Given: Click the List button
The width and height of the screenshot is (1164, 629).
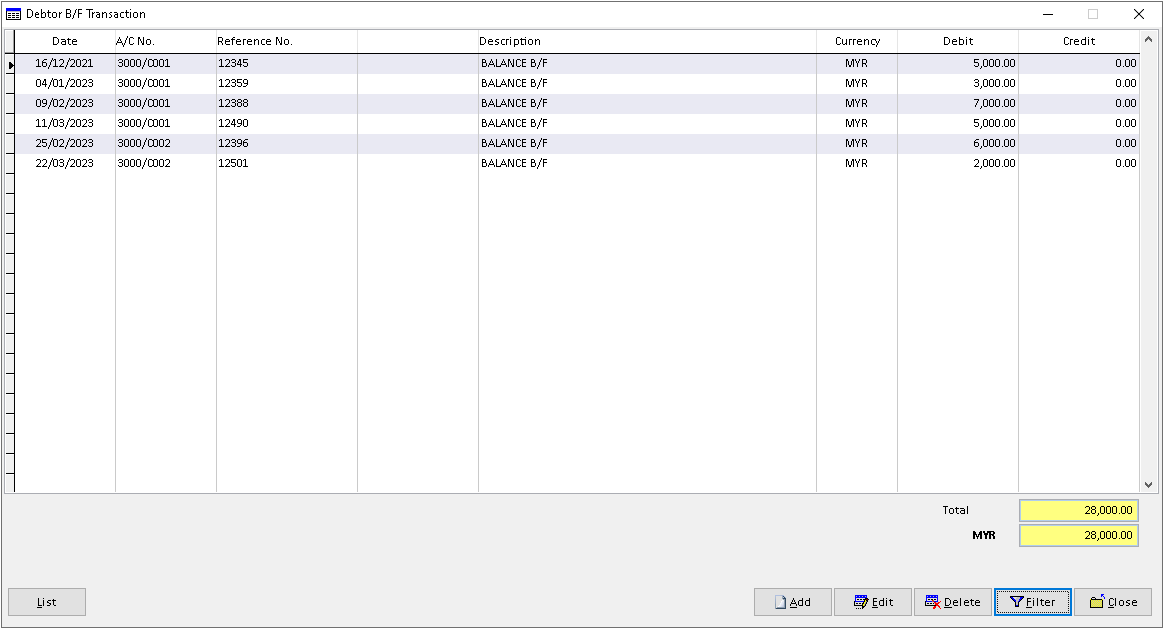Looking at the screenshot, I should click(46, 602).
